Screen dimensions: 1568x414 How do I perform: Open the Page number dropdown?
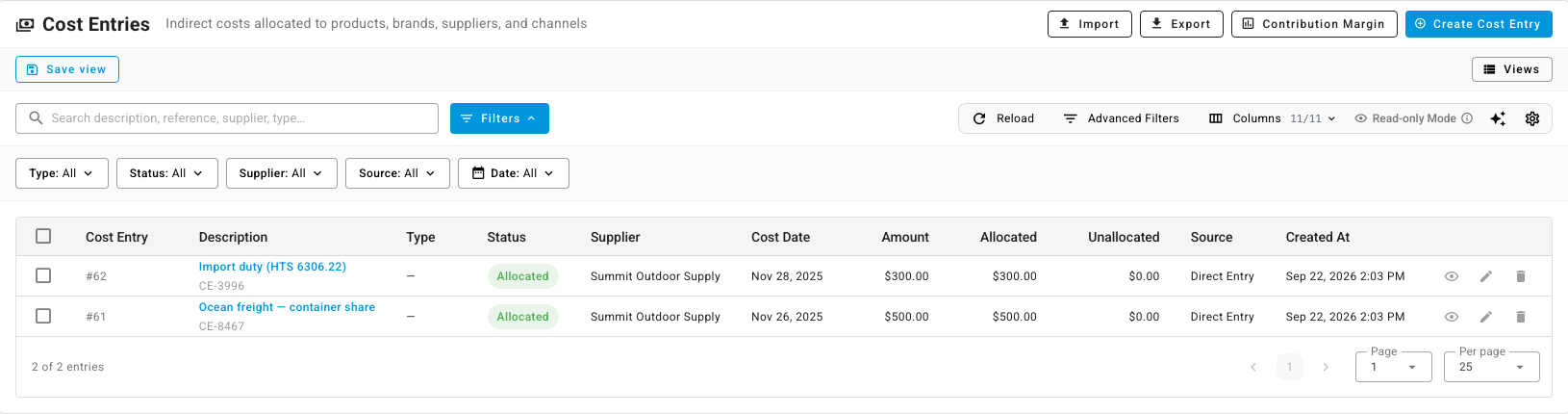point(1393,367)
